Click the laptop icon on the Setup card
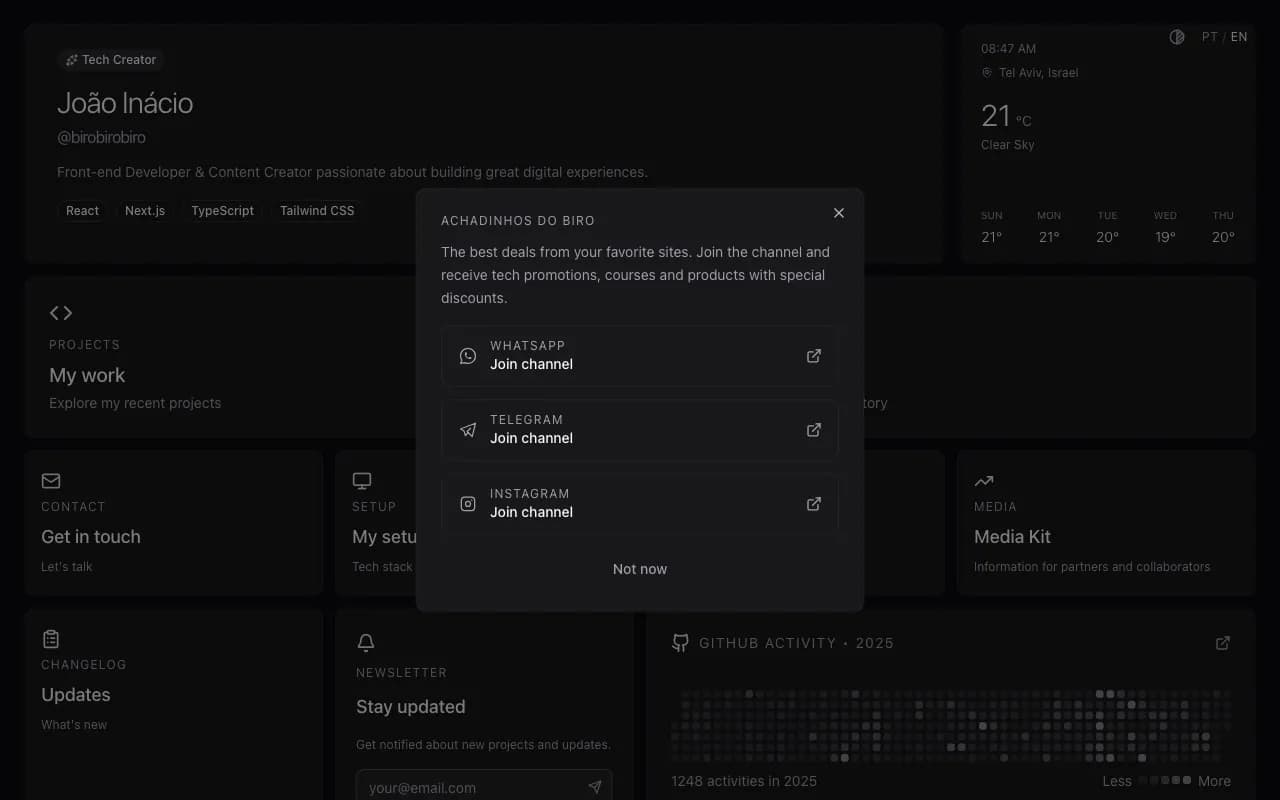1280x800 pixels. click(360, 481)
